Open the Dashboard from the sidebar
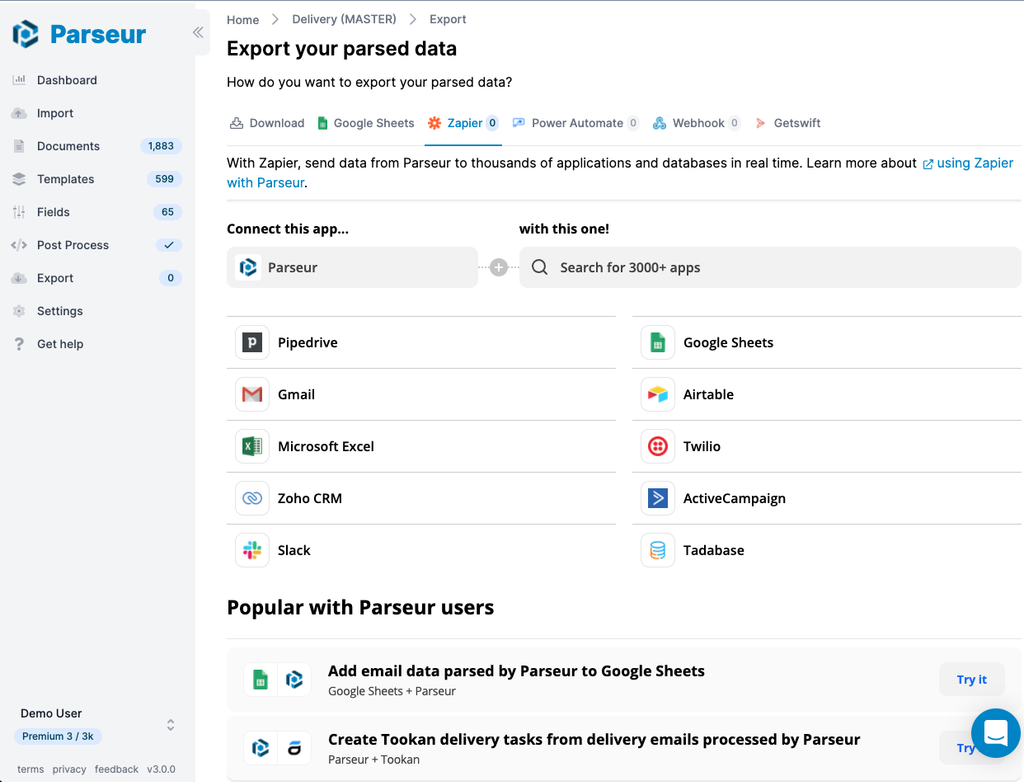The image size is (1024, 782). click(x=67, y=80)
